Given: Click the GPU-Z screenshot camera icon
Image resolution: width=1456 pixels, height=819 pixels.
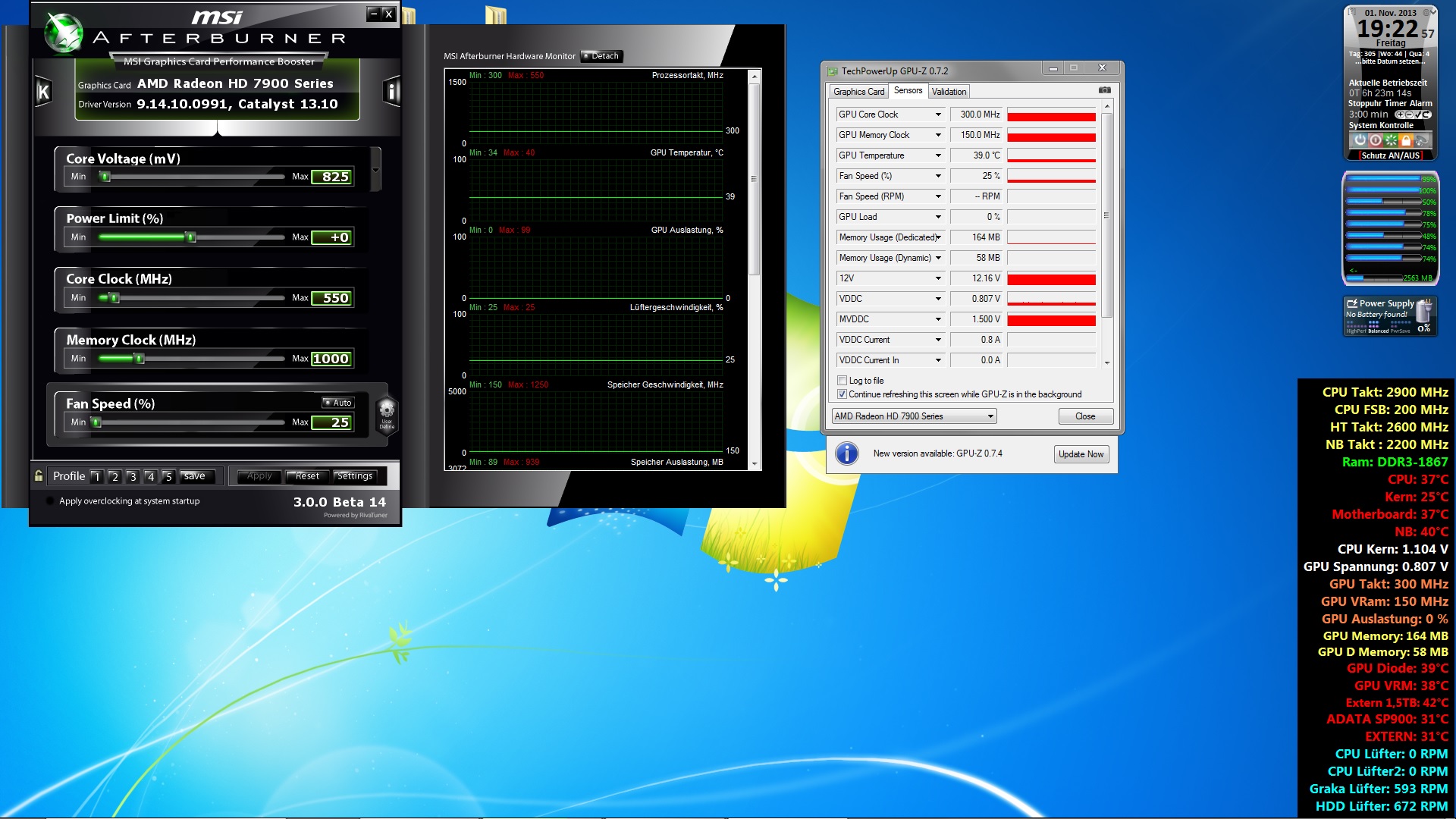Looking at the screenshot, I should click(x=1105, y=90).
